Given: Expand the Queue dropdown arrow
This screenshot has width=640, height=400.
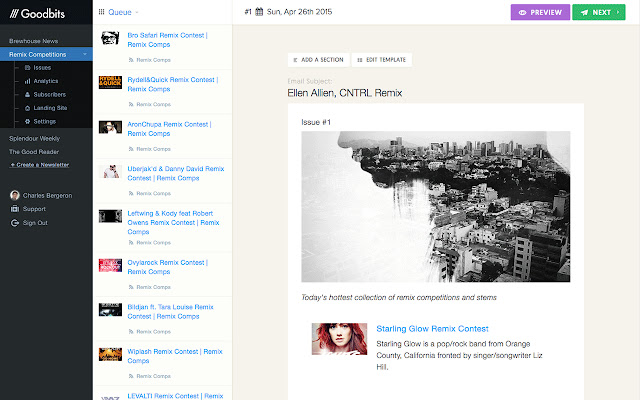Looking at the screenshot, I should tap(137, 12).
